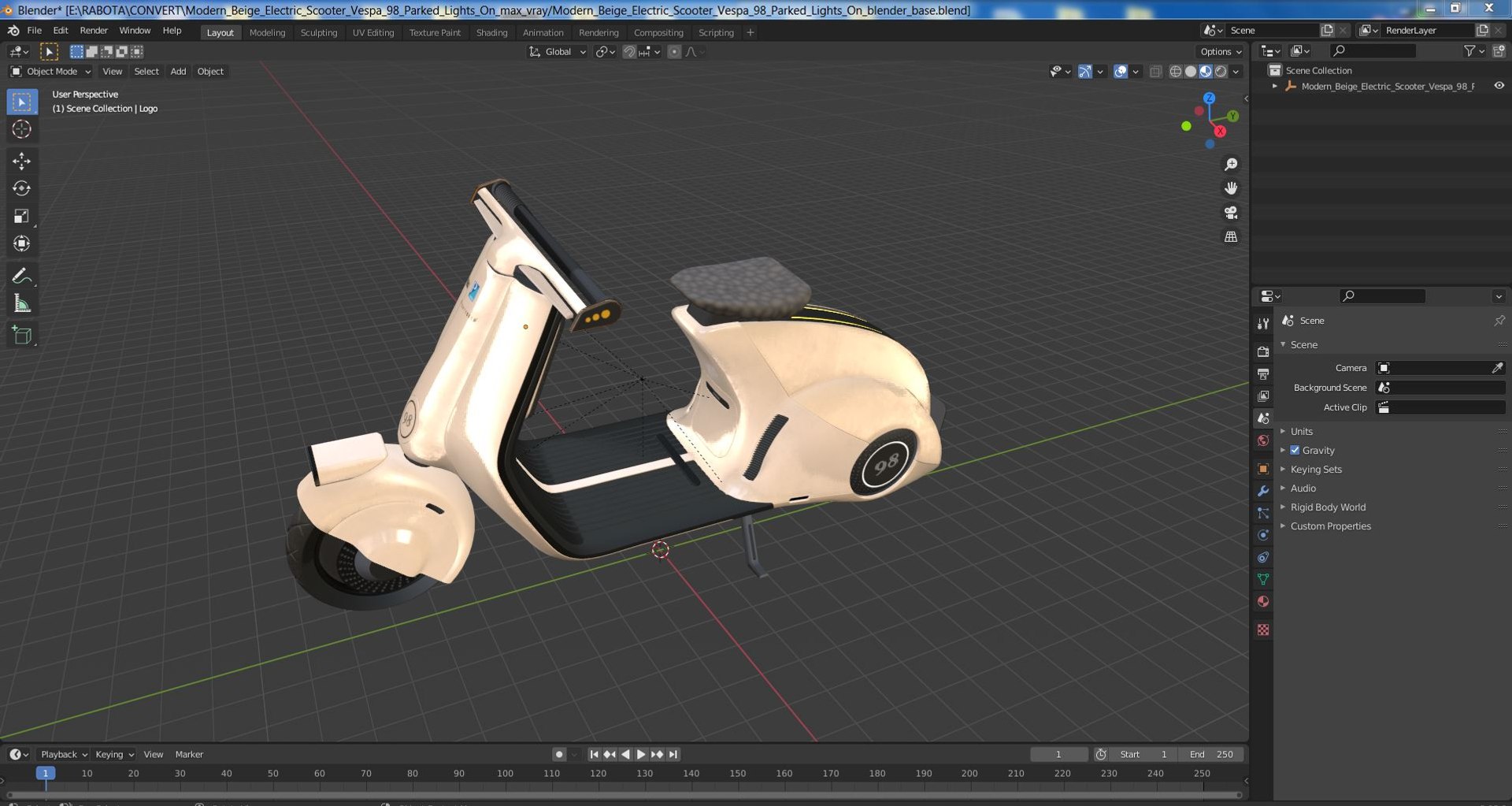
Task: Switch perspective/orthographic grid icon
Action: (1231, 236)
